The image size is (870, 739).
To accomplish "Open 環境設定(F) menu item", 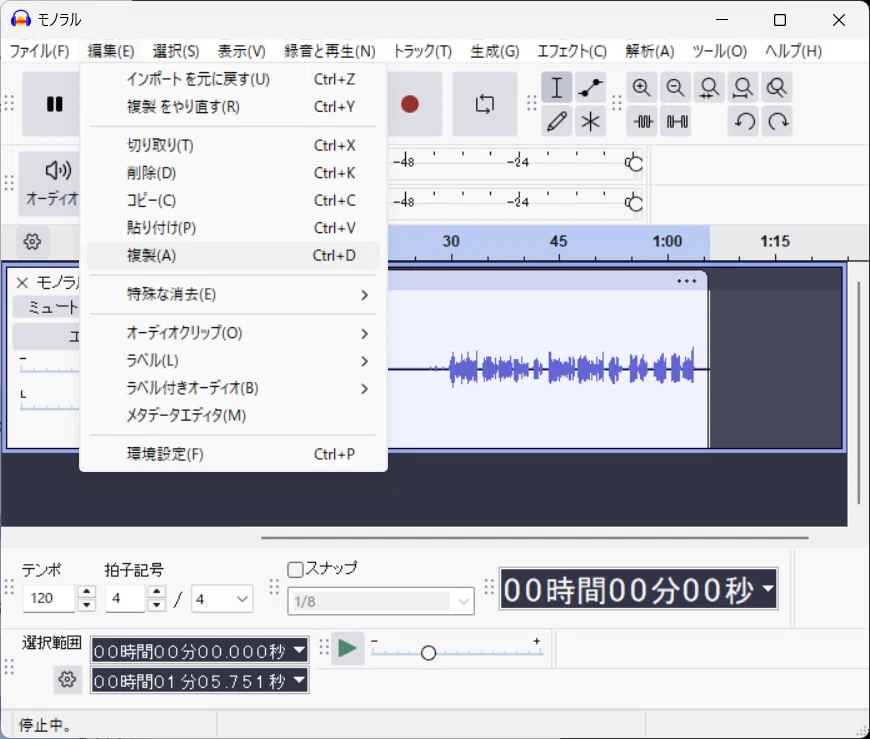I will point(233,454).
